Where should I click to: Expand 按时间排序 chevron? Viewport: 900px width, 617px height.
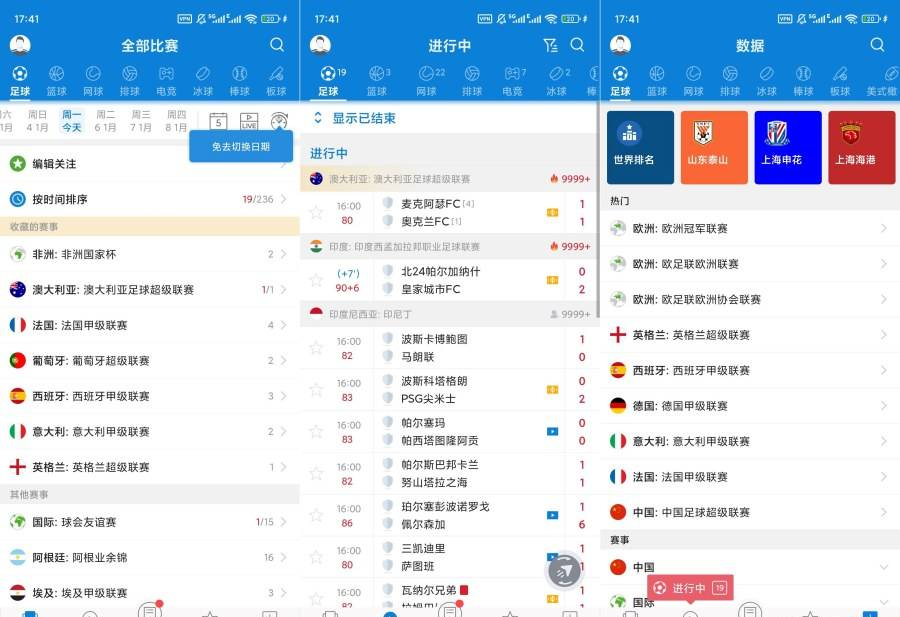284,199
